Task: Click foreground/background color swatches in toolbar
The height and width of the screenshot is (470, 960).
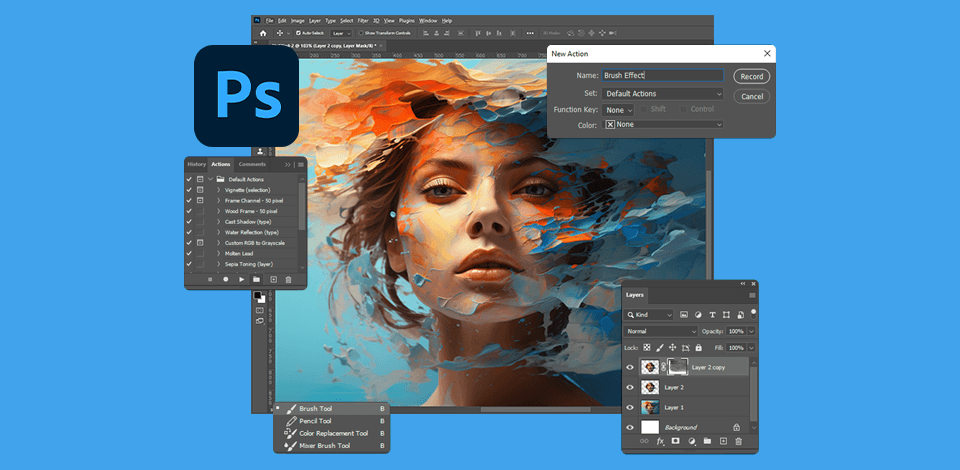Action: [x=260, y=297]
